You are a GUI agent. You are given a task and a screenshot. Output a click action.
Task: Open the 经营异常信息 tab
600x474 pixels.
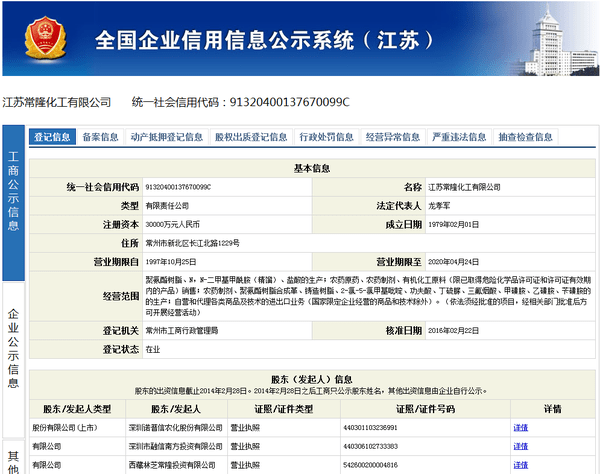[x=393, y=137]
